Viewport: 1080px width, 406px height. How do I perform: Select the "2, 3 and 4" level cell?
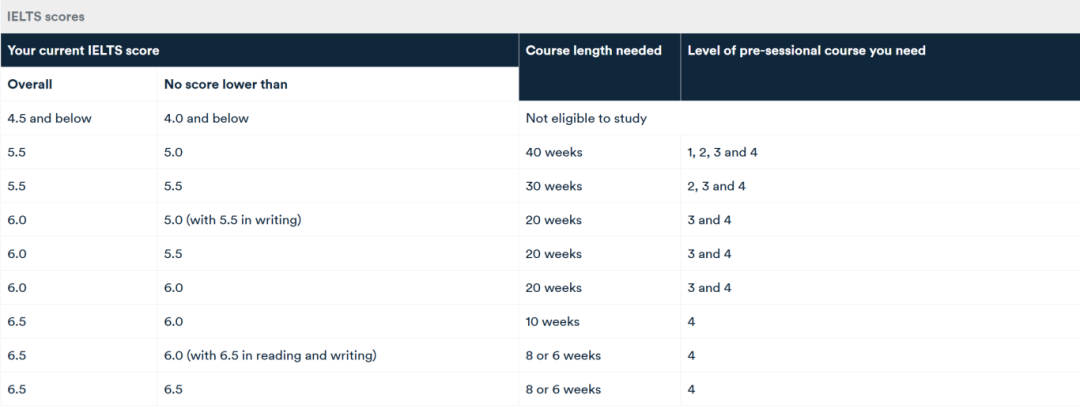coord(716,186)
